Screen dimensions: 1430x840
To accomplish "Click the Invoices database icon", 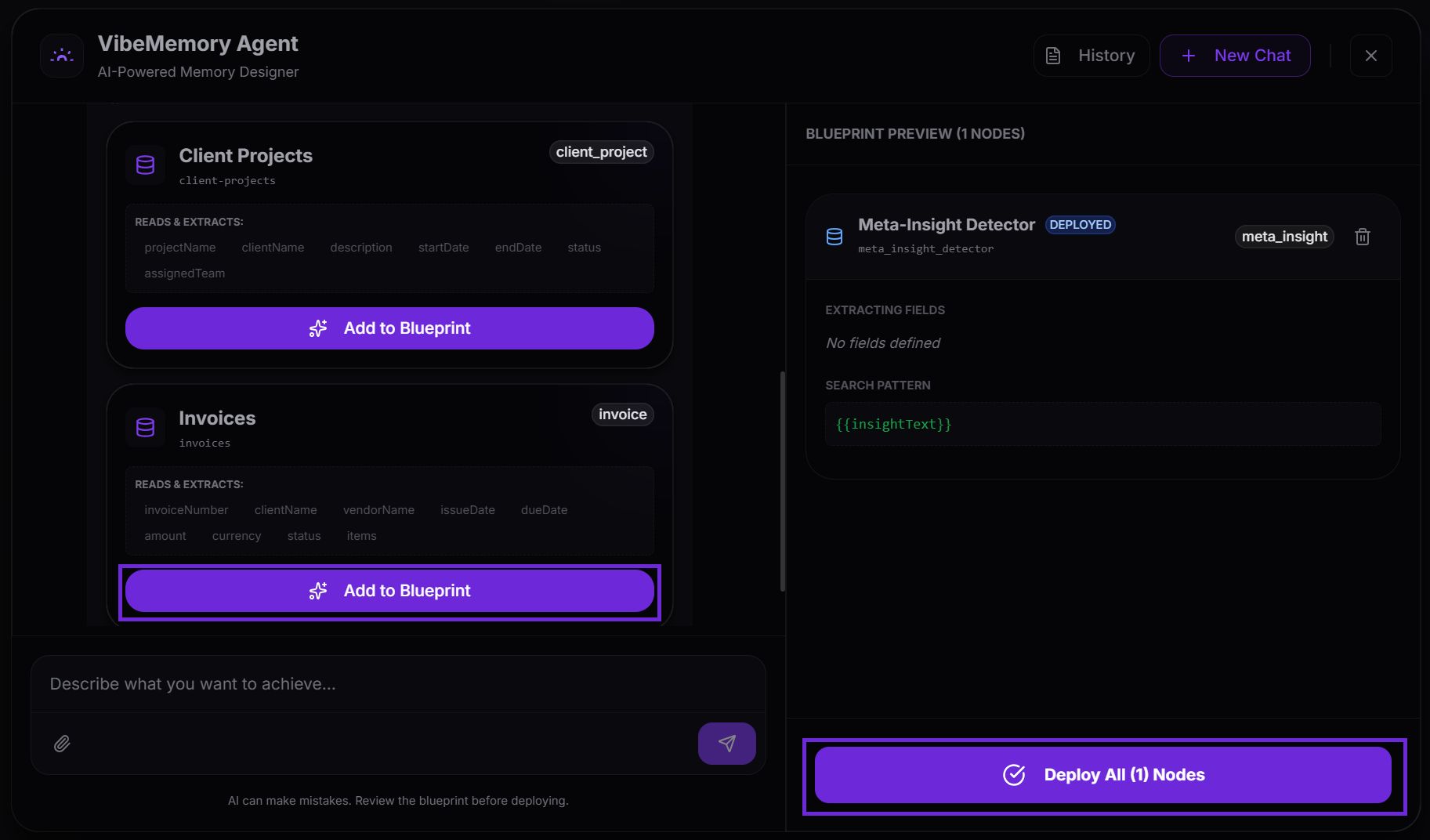I will pyautogui.click(x=146, y=428).
